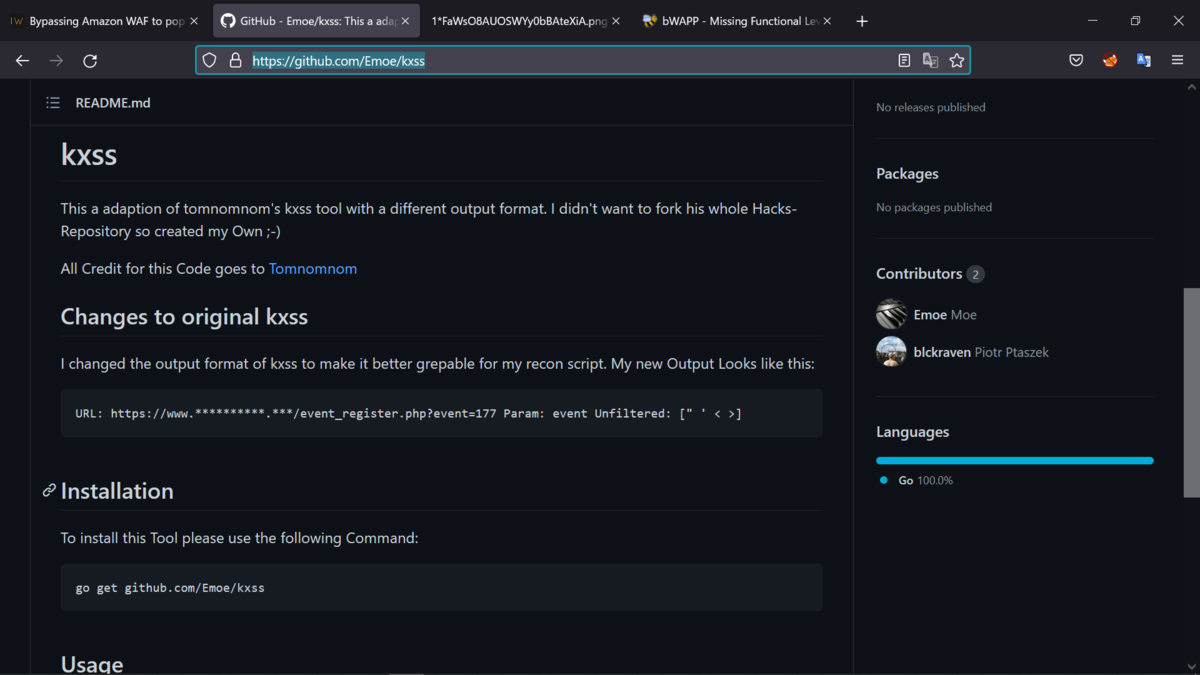Open the Firefox hamburger application menu
1200x675 pixels.
(x=1178, y=61)
